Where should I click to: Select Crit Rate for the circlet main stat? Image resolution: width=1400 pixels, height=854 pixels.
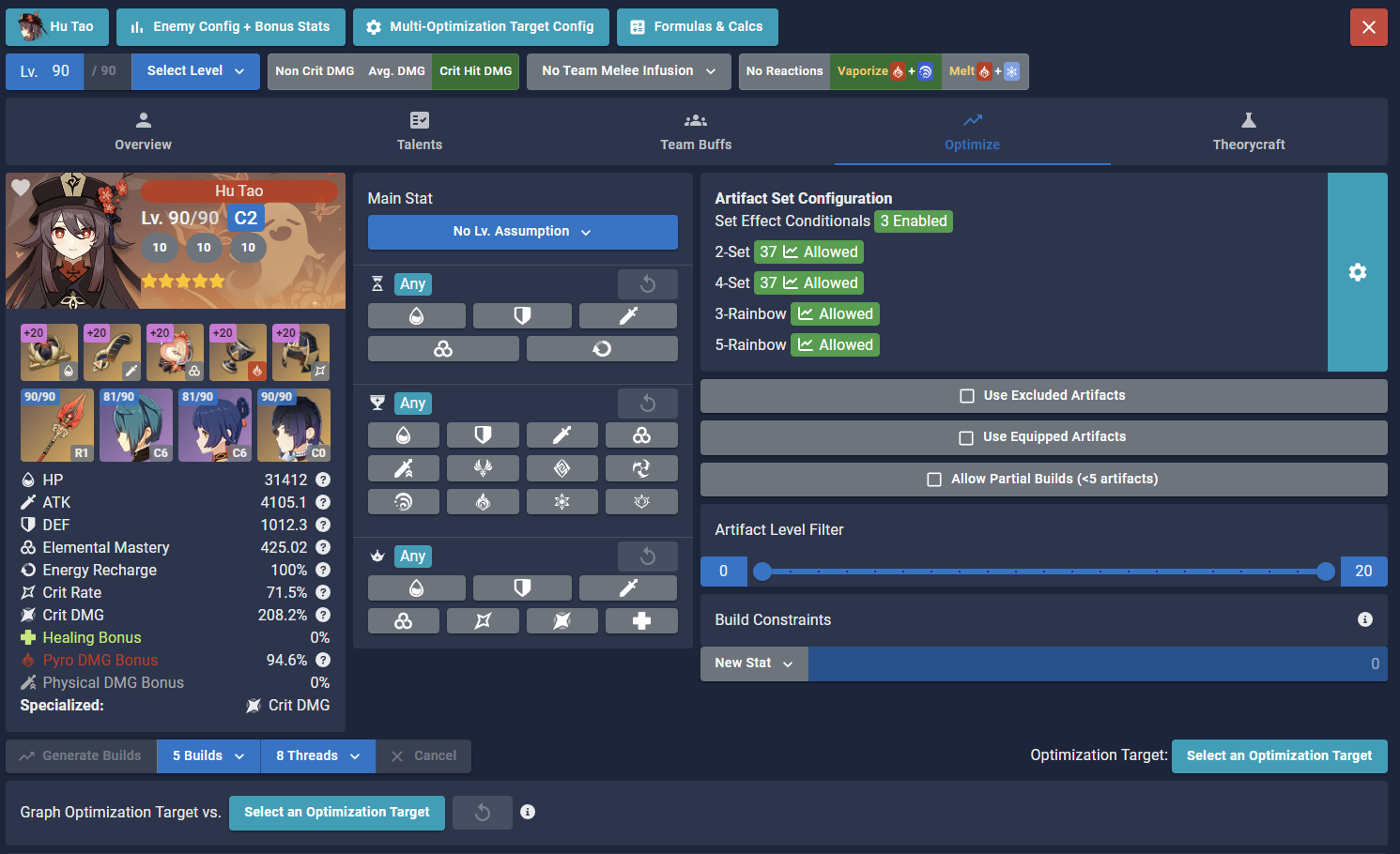(483, 620)
